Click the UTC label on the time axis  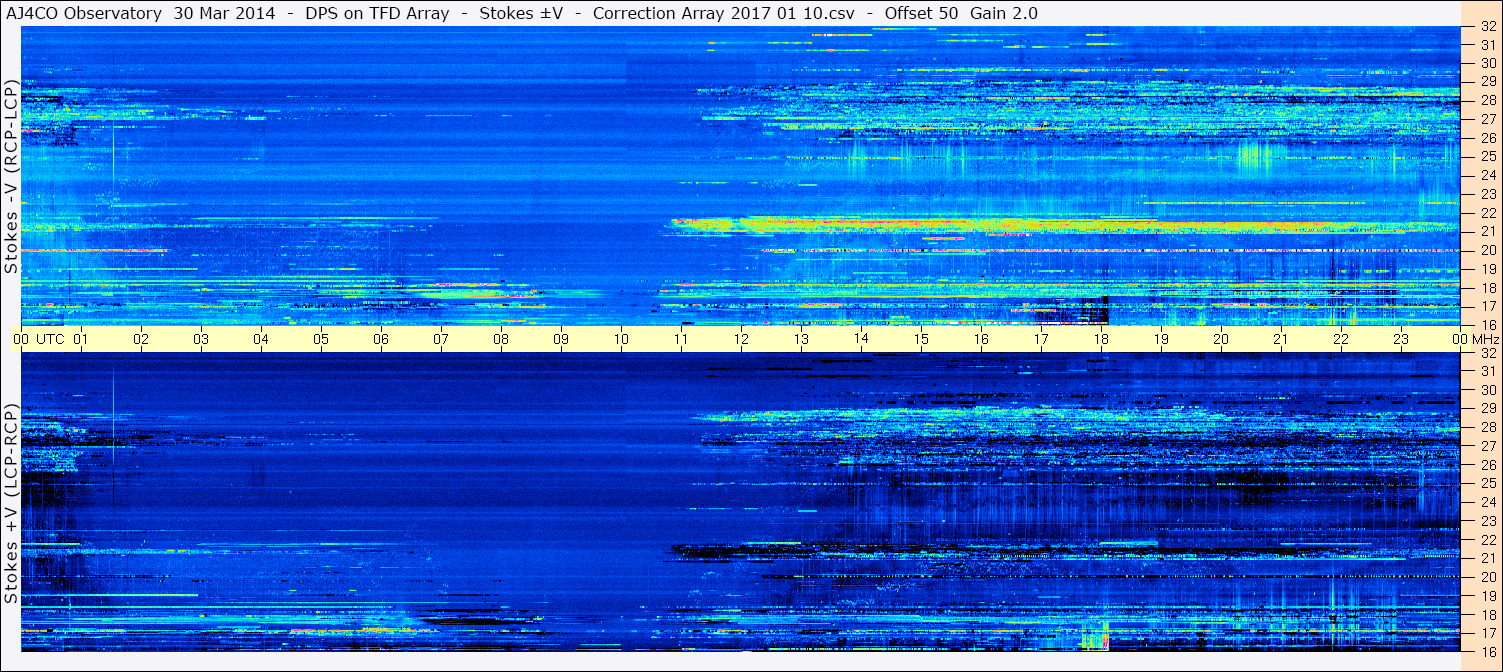[x=50, y=339]
